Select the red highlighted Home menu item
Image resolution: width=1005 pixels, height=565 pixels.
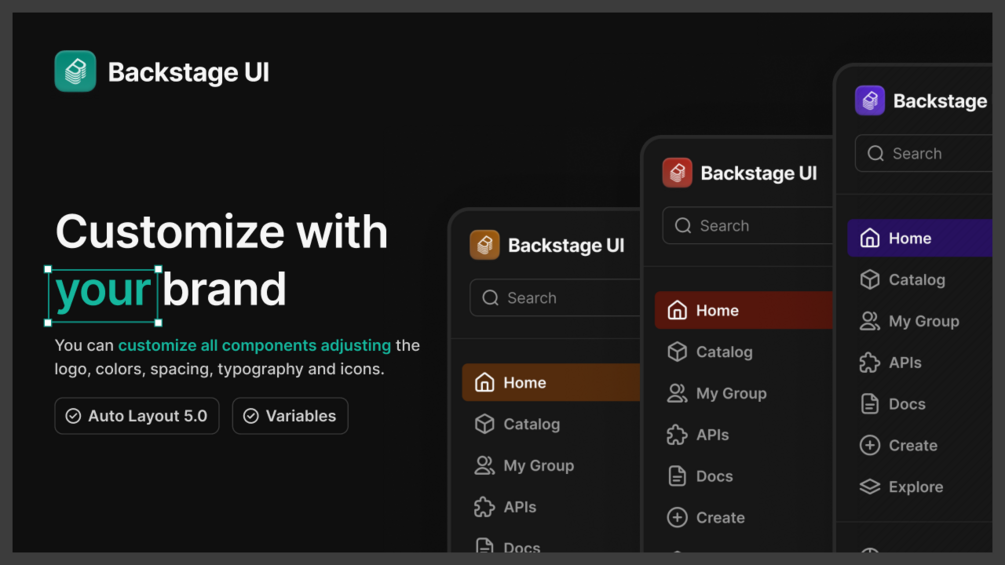743,311
